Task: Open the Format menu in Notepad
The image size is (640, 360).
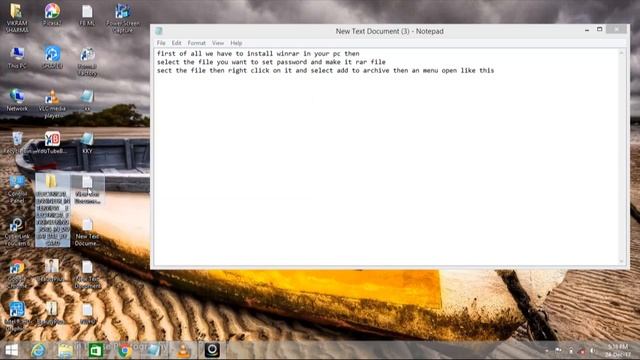Action: 197,43
